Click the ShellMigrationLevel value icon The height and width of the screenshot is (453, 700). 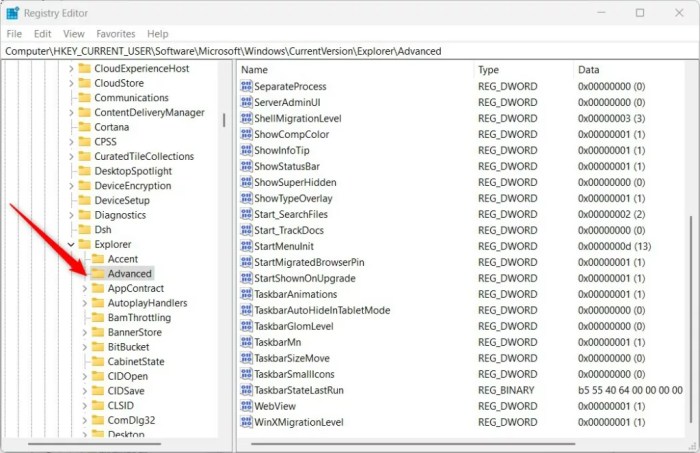[x=246, y=118]
